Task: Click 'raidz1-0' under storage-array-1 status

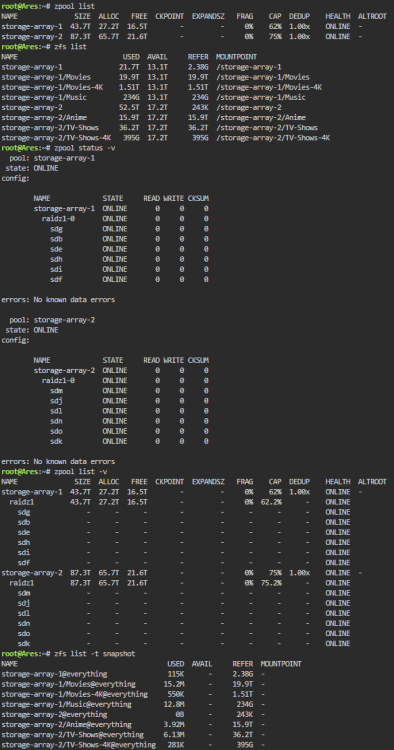Action: 58,219
